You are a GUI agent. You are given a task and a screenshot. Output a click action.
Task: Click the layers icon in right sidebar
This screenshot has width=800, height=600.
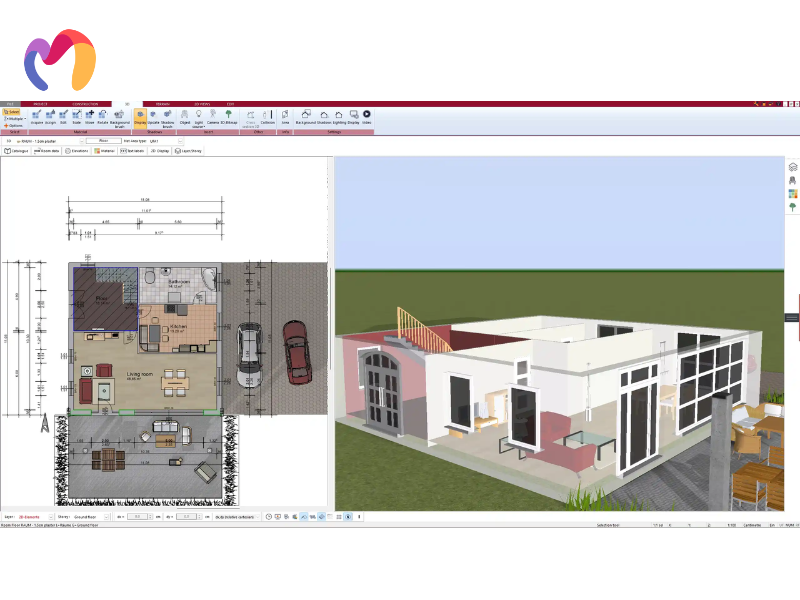[792, 167]
